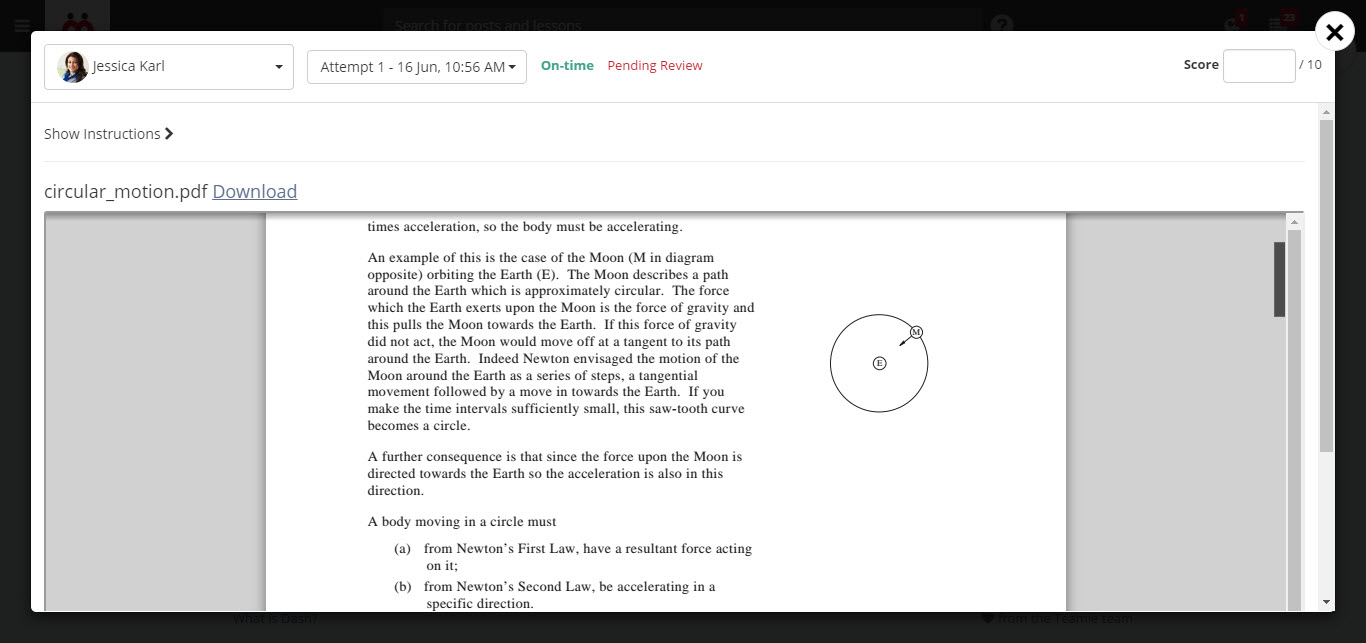The image size is (1366, 643).
Task: Click the line "becomes a circle."
Action: tap(419, 426)
